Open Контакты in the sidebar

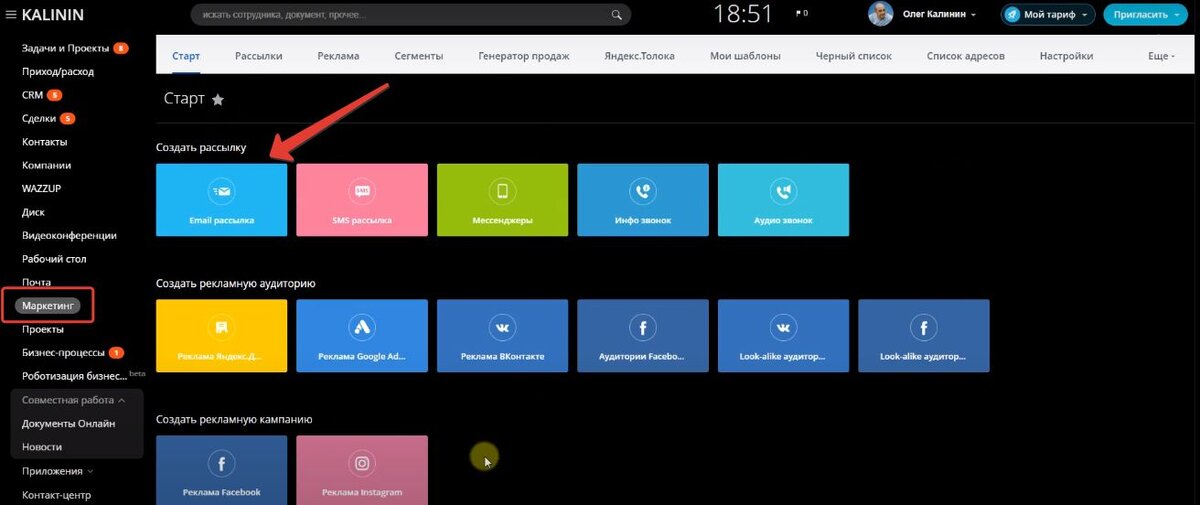44,142
